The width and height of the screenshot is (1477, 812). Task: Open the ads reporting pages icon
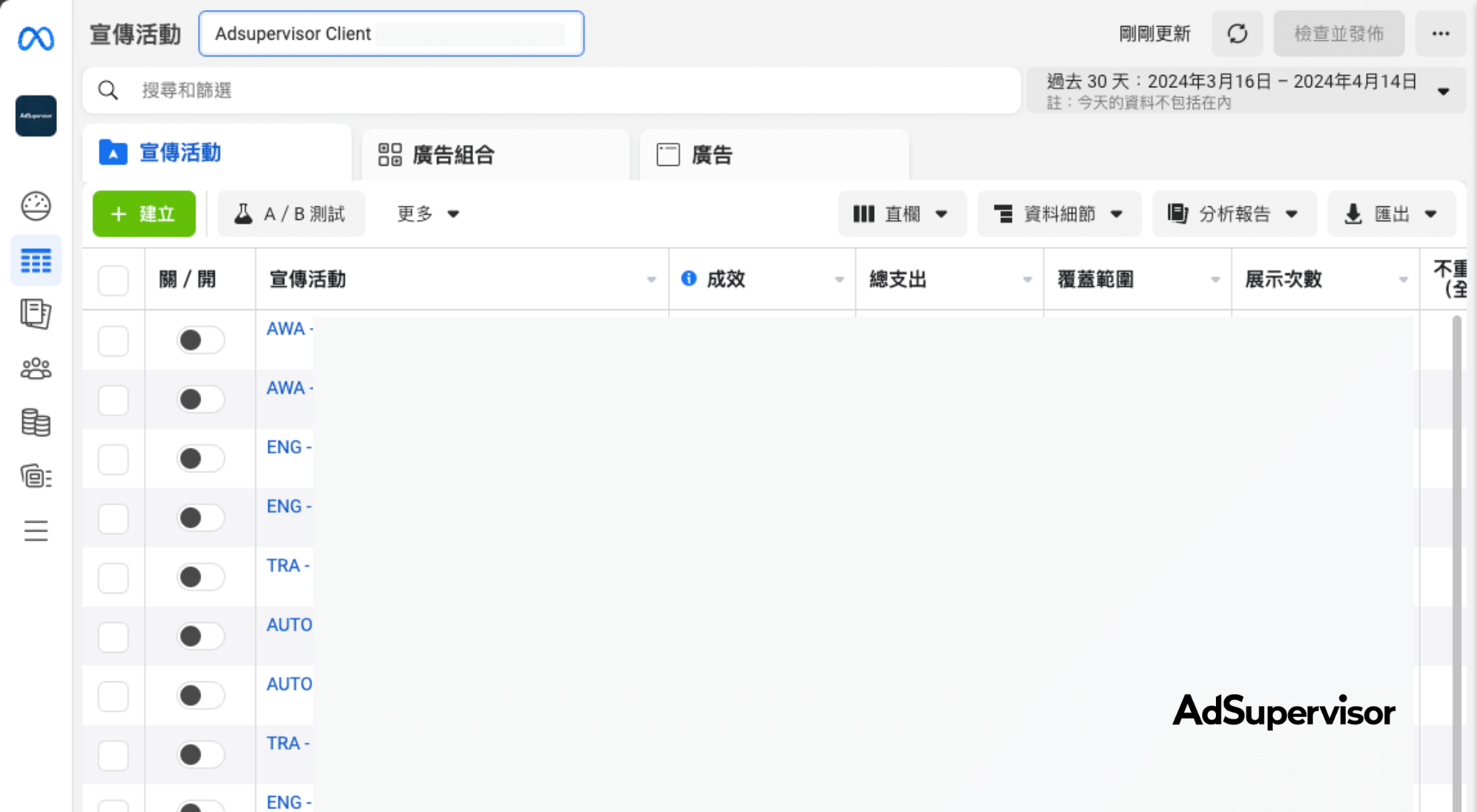(36, 314)
